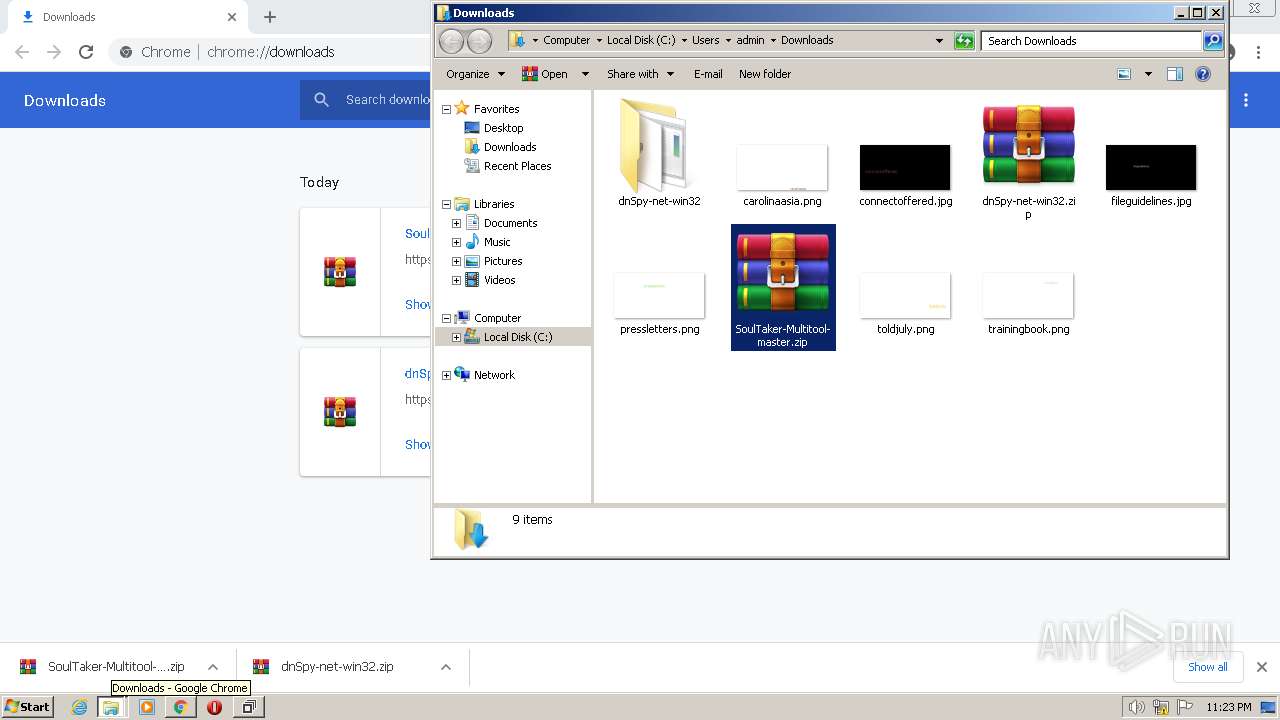Screen dimensions: 1280x720
Task: Expand the Music library node
Action: coord(456,242)
